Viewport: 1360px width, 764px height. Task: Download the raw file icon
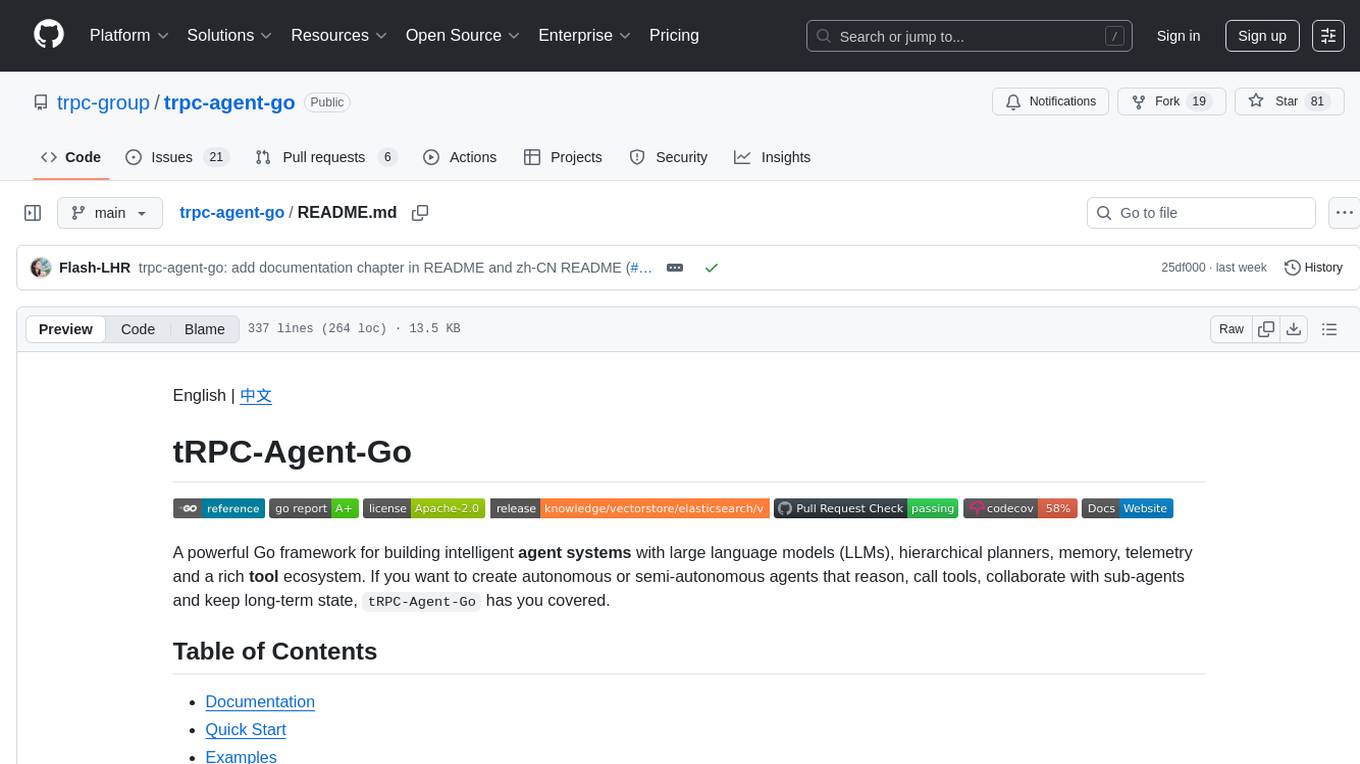coord(1293,329)
